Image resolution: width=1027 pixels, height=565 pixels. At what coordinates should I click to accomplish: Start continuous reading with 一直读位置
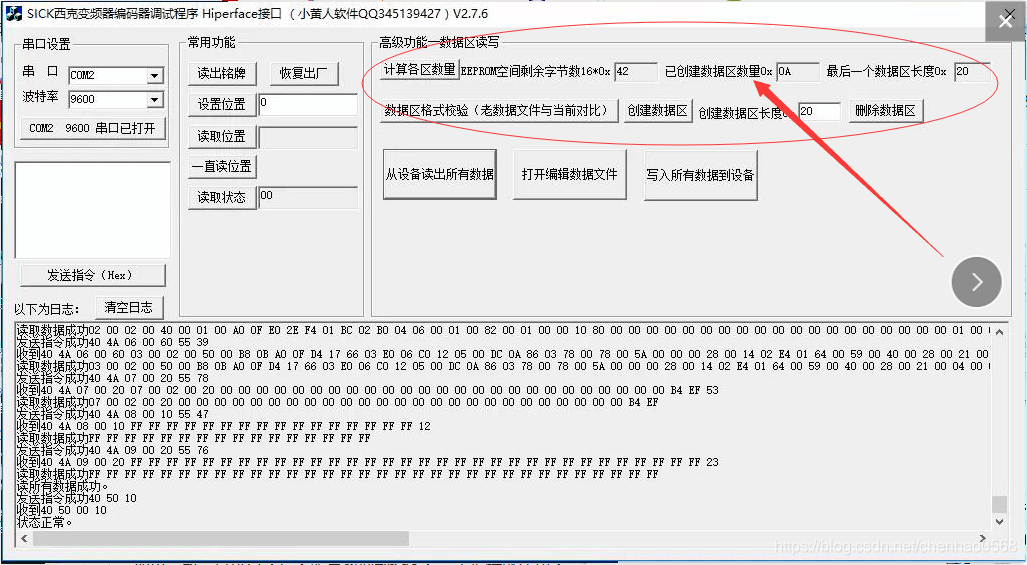tap(221, 166)
